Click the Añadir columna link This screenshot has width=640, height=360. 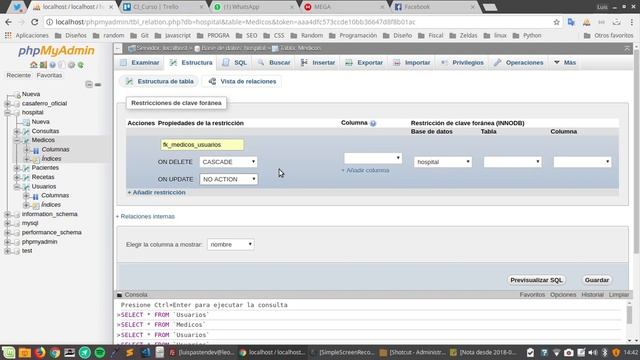pyautogui.click(x=365, y=170)
